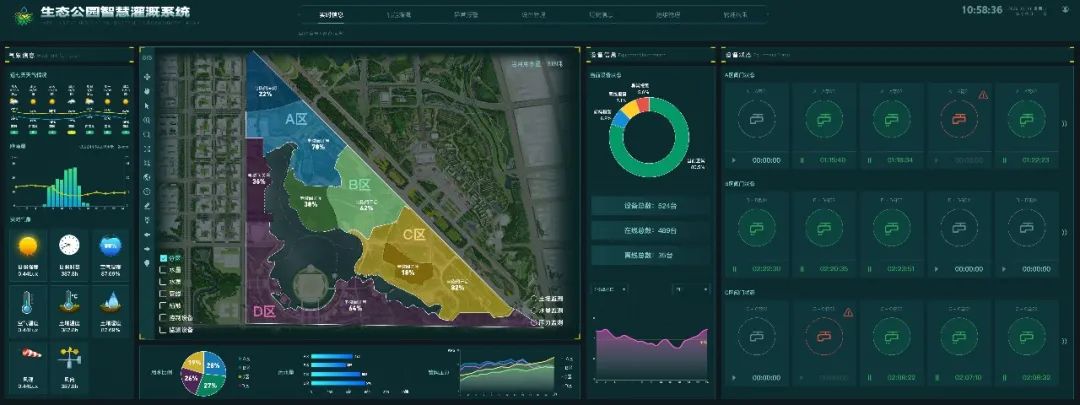Click the red warning triangle in row C
Viewport: 1080px width, 405px height.
[848, 313]
